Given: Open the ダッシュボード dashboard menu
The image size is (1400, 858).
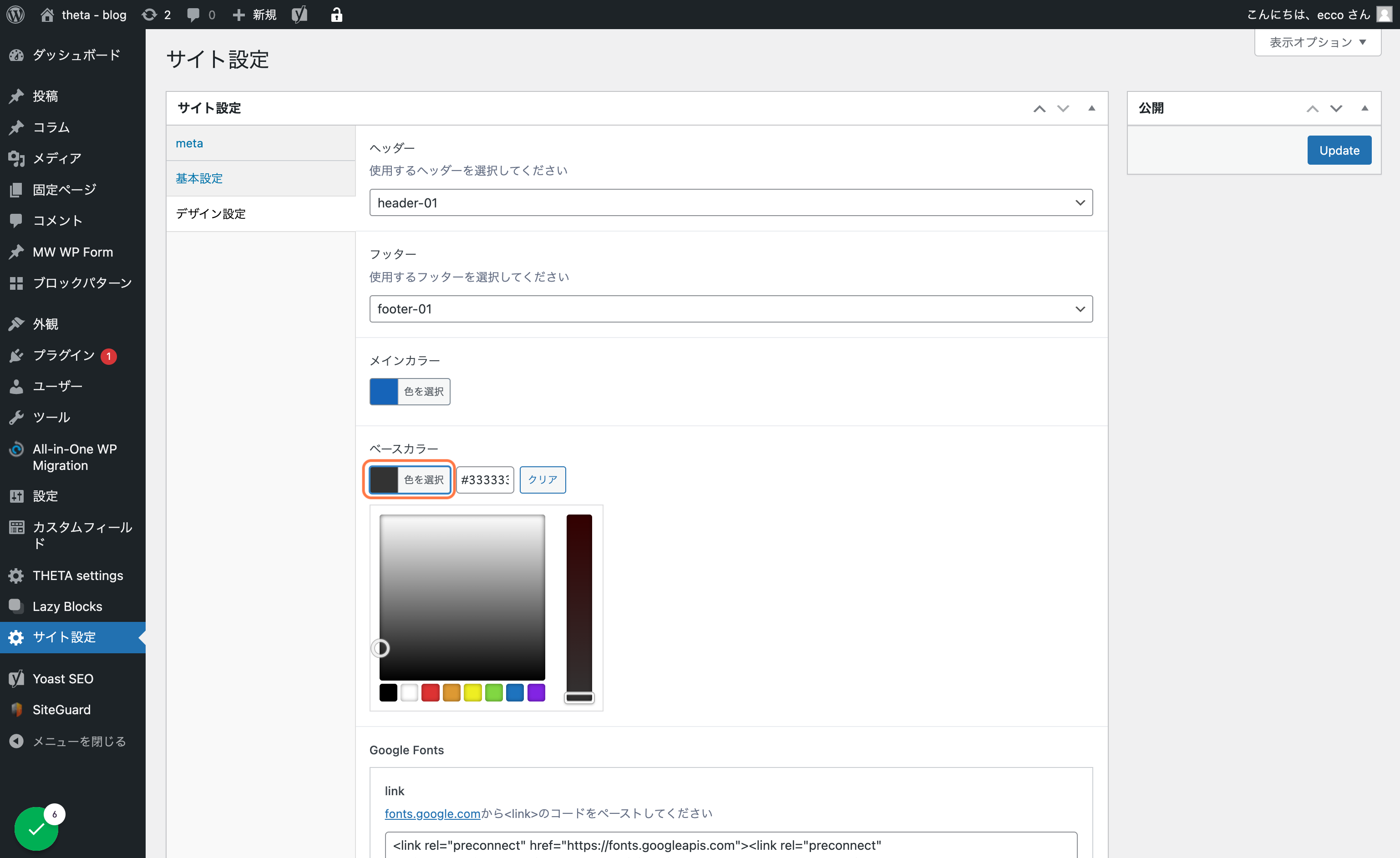Looking at the screenshot, I should pyautogui.click(x=73, y=55).
